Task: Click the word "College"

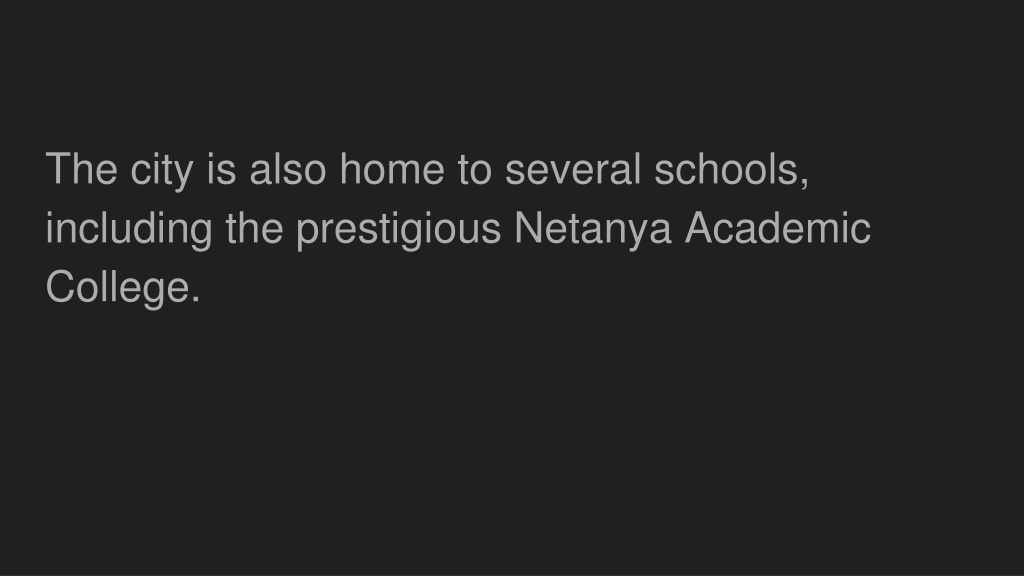Action: (x=118, y=289)
